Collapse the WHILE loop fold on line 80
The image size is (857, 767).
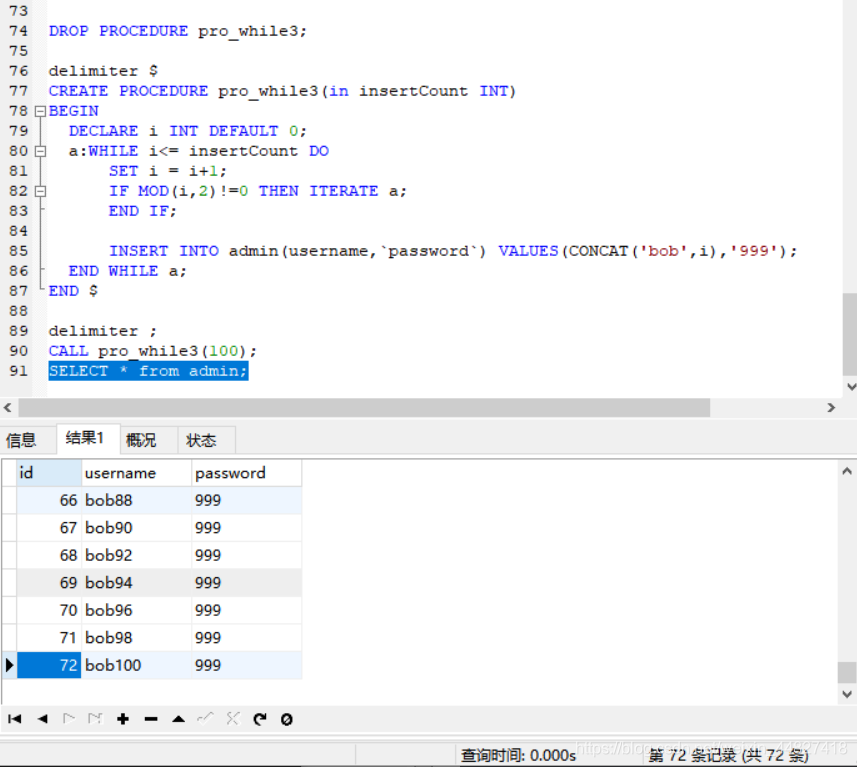(40, 151)
